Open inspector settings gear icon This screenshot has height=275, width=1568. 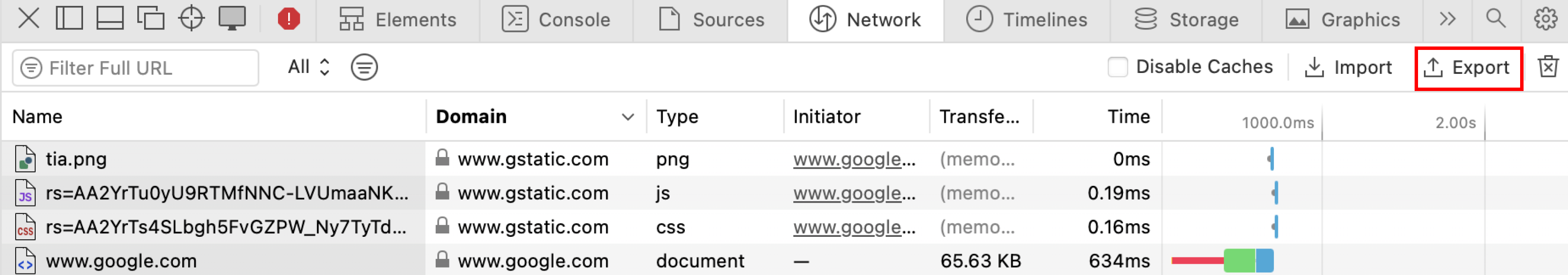pos(1546,19)
